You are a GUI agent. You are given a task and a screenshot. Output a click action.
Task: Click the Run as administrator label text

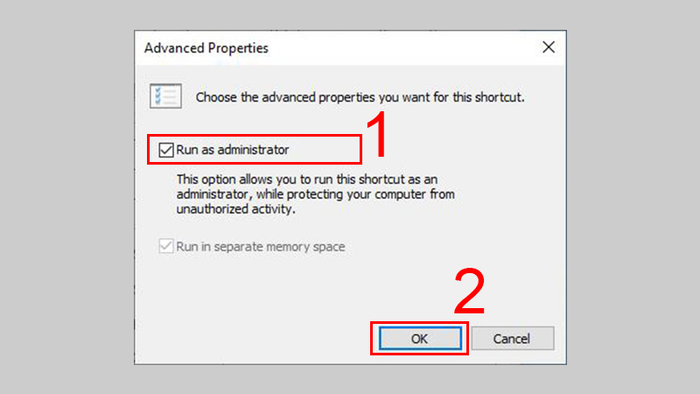coord(233,150)
